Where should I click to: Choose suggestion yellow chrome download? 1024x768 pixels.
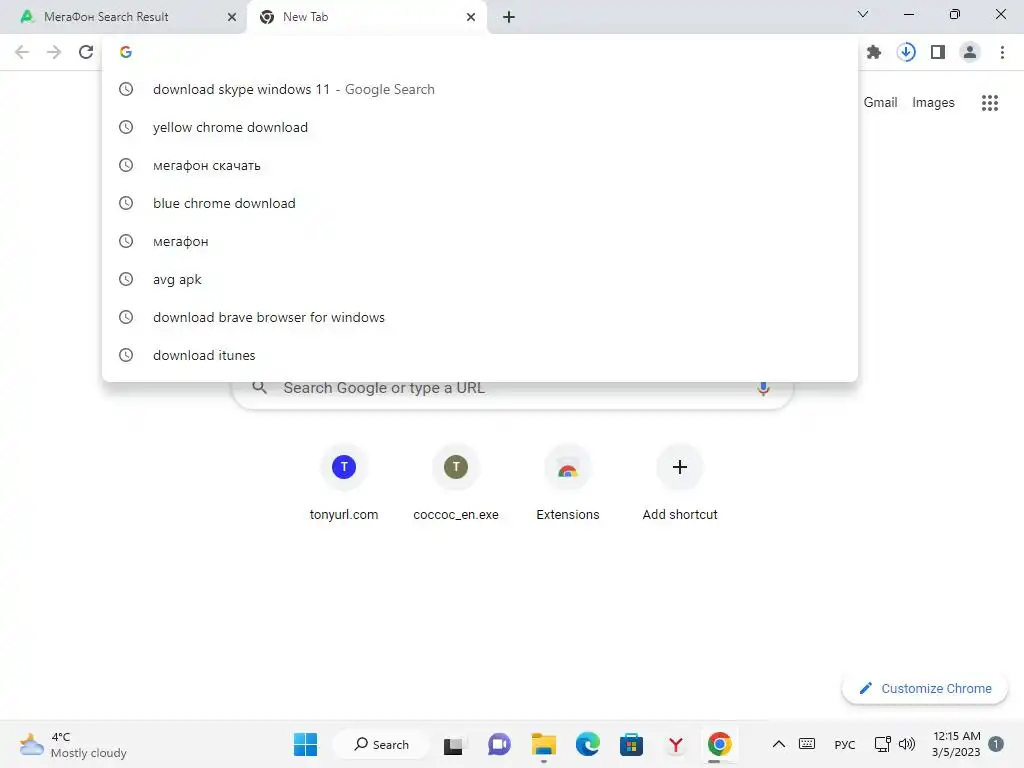pyautogui.click(x=480, y=127)
